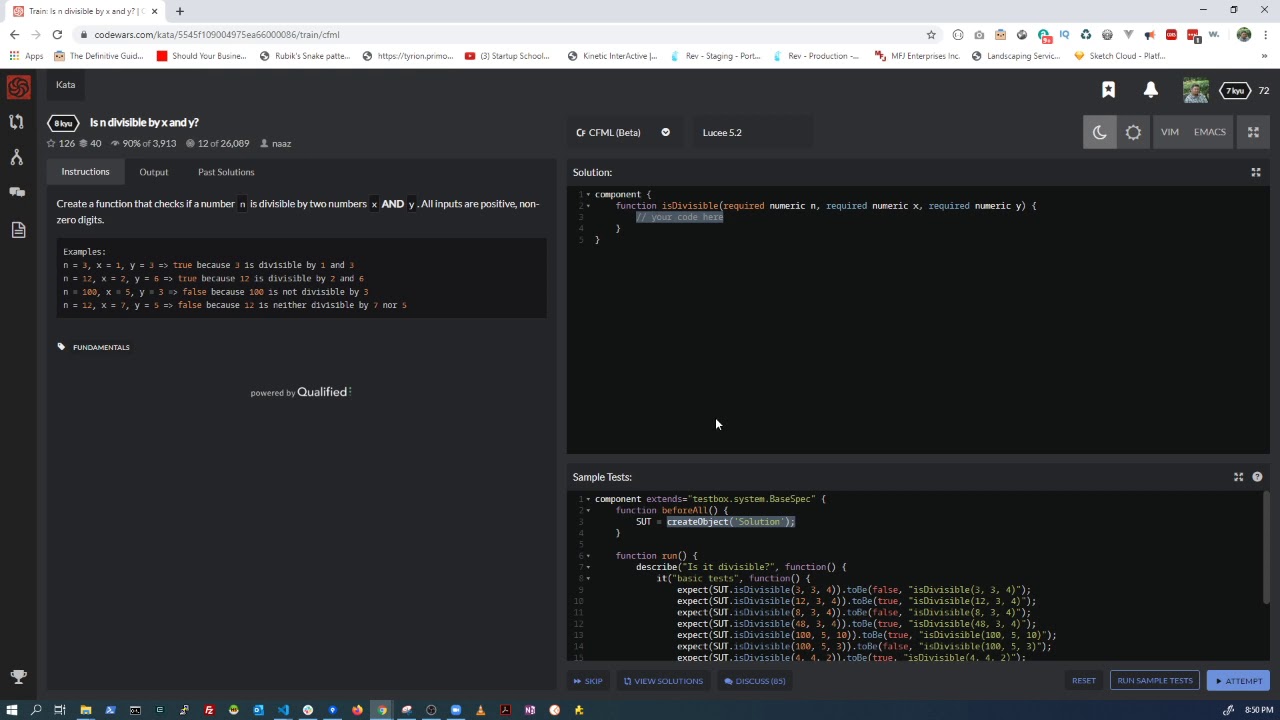The height and width of the screenshot is (720, 1280).
Task: Open the CFML (Beta) language dropdown
Action: pyautogui.click(x=623, y=132)
